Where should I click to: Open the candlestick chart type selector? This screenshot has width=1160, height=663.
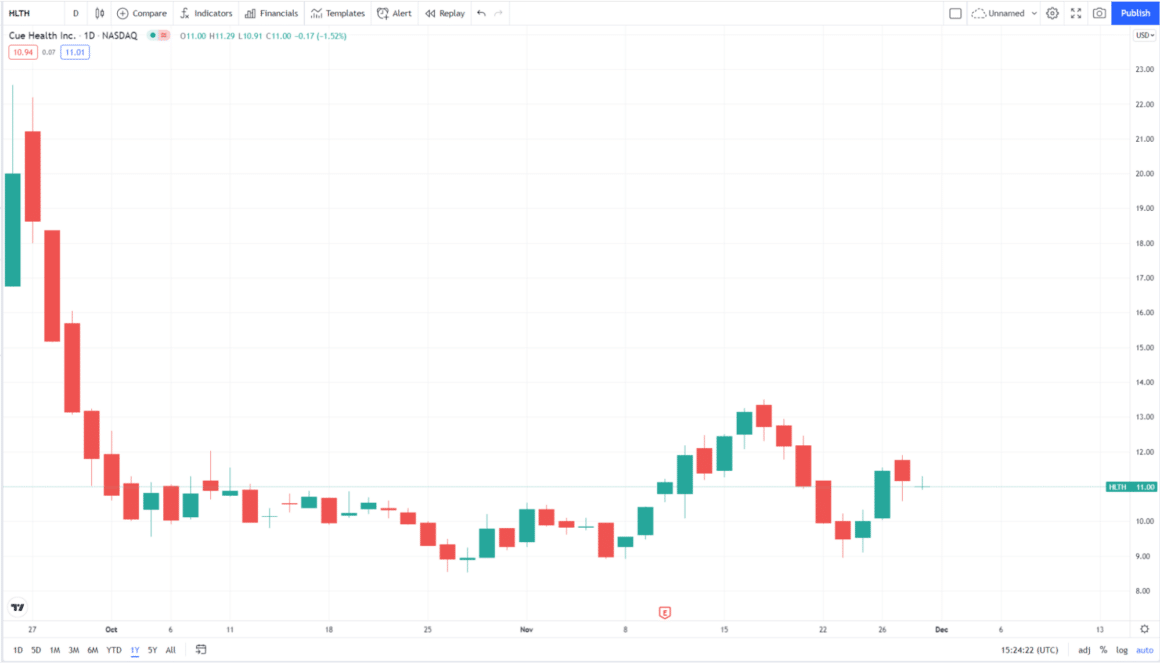98,13
